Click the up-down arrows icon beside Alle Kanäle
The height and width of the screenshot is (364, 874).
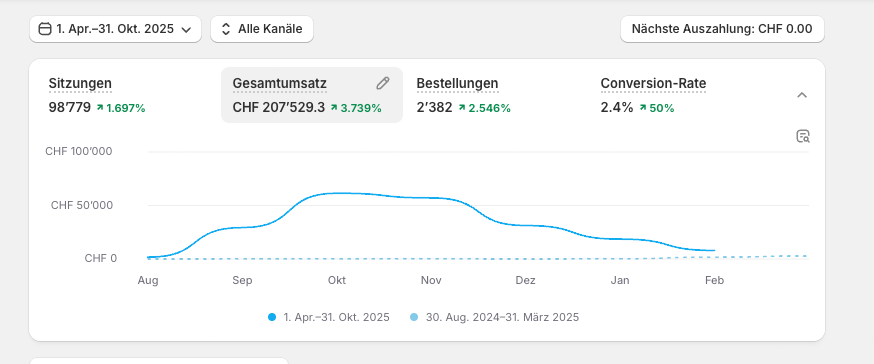(x=226, y=29)
